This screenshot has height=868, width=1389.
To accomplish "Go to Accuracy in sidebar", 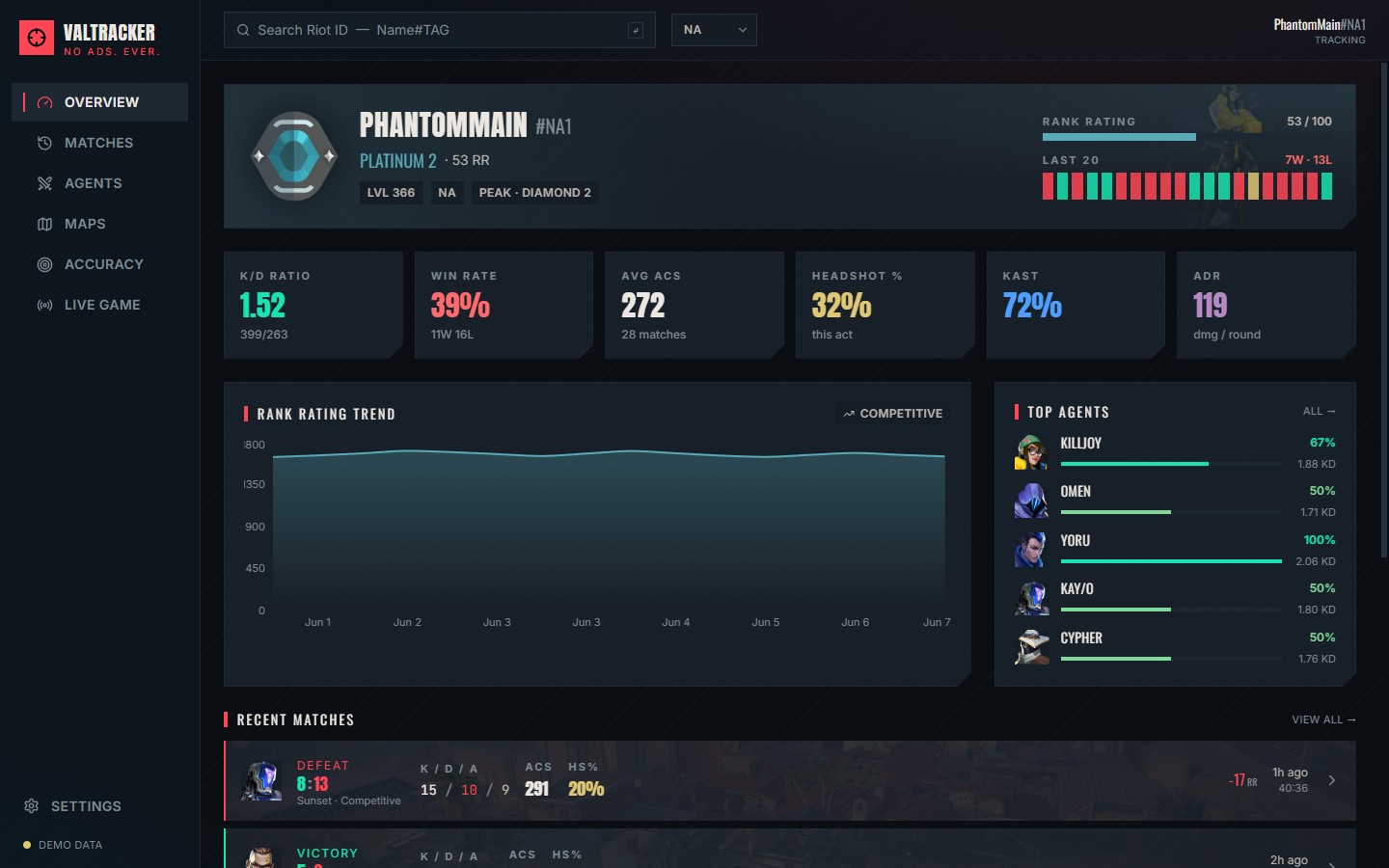I will tap(99, 264).
